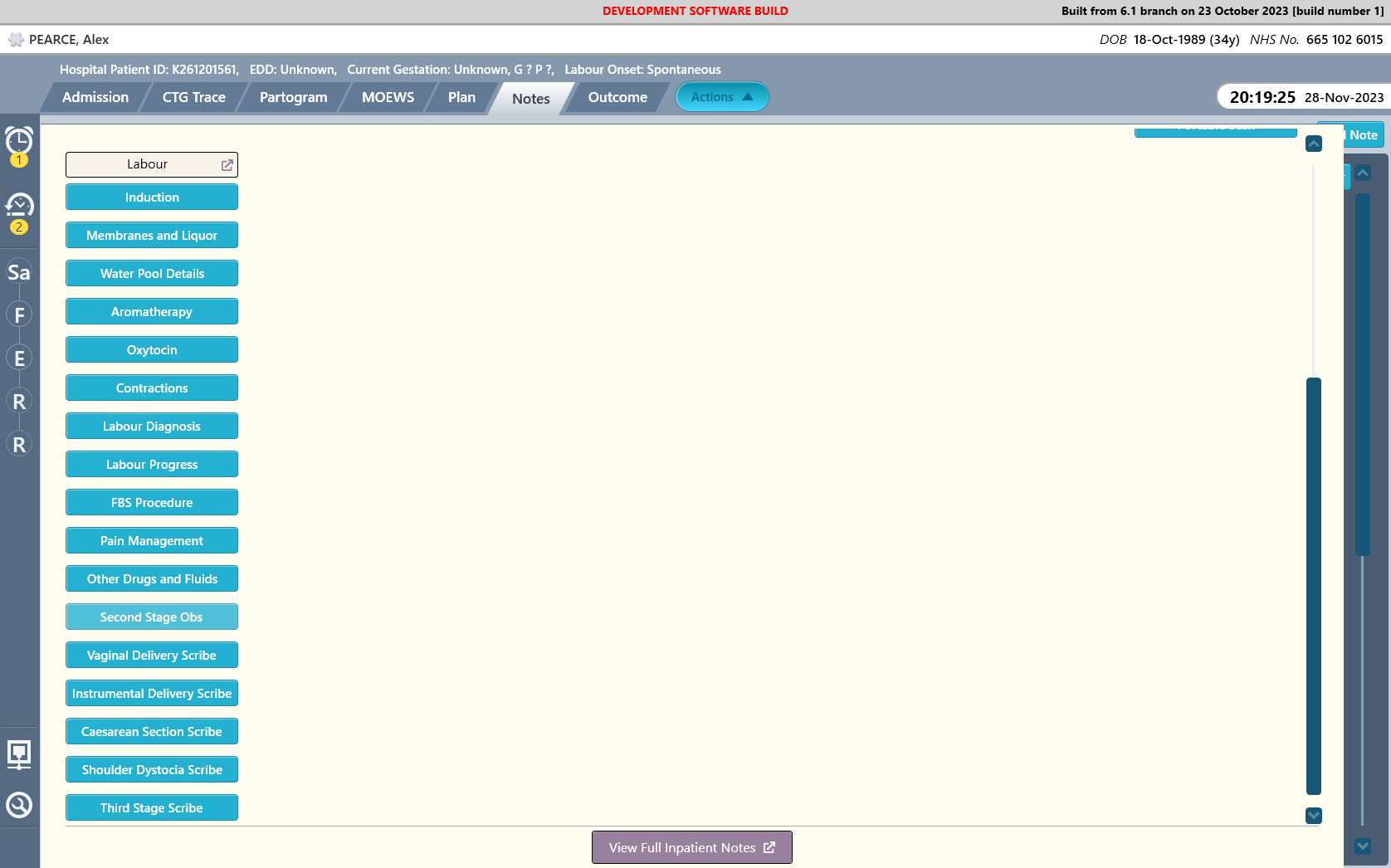Click the outer page scrollbar thumb
This screenshot has height=868, width=1391.
(1363, 374)
